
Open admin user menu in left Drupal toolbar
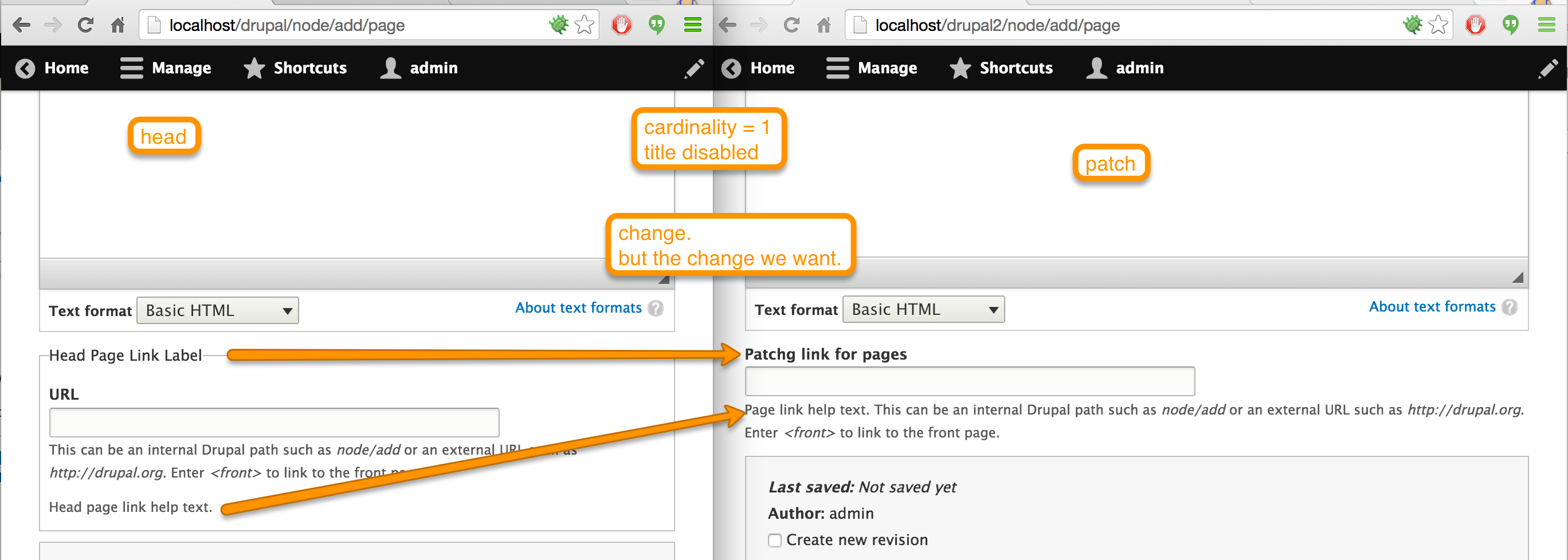coord(419,68)
